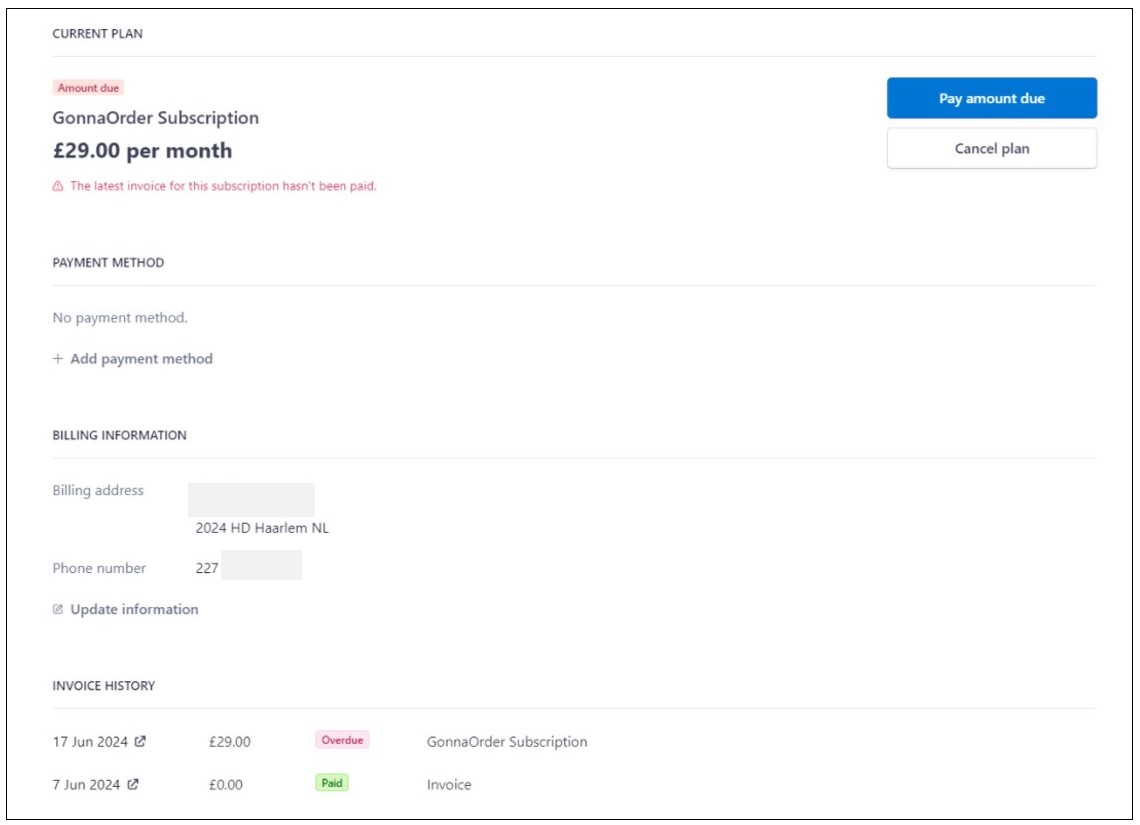The image size is (1140, 825).
Task: Click the Paid status badge
Action: (x=332, y=783)
